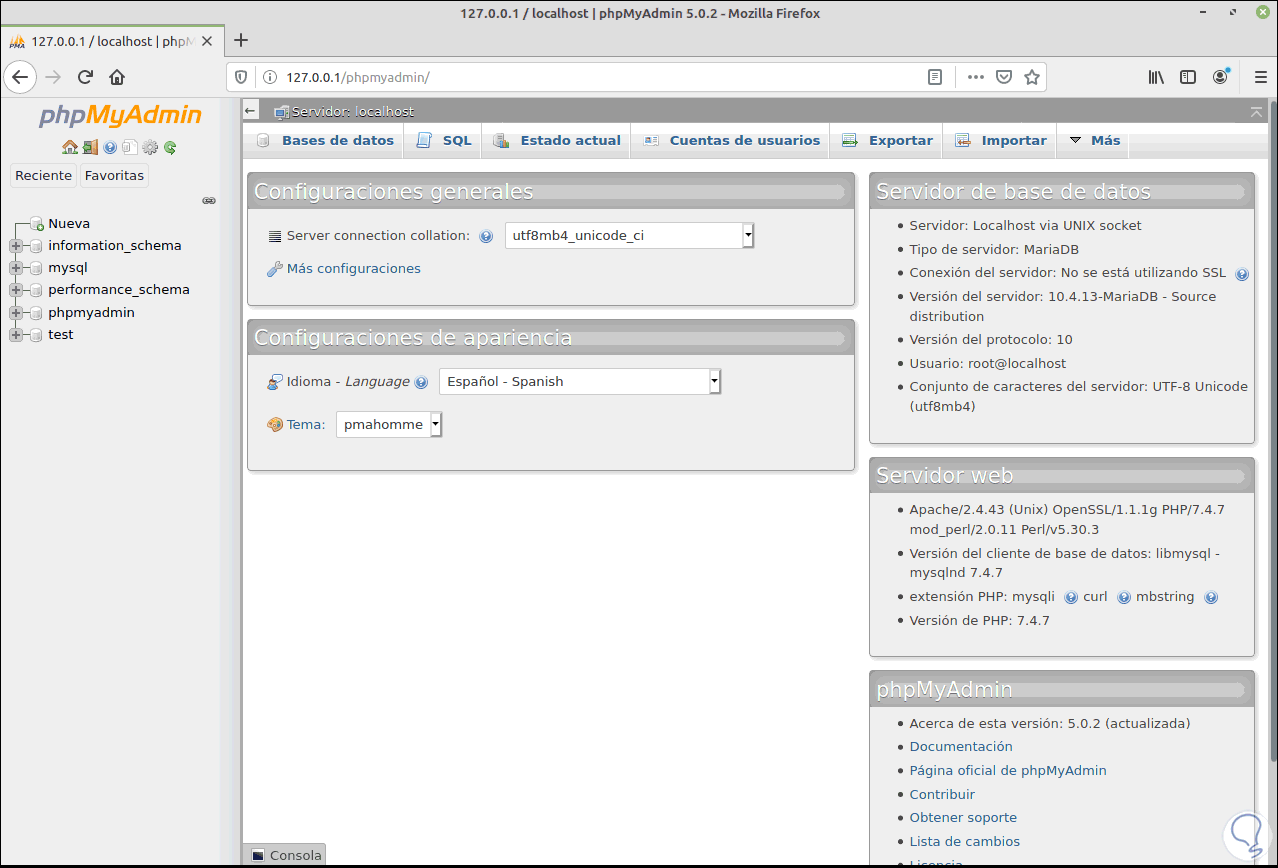Screen dimensions: 1278x868
Task: Click the Contribuir link
Action: [942, 795]
